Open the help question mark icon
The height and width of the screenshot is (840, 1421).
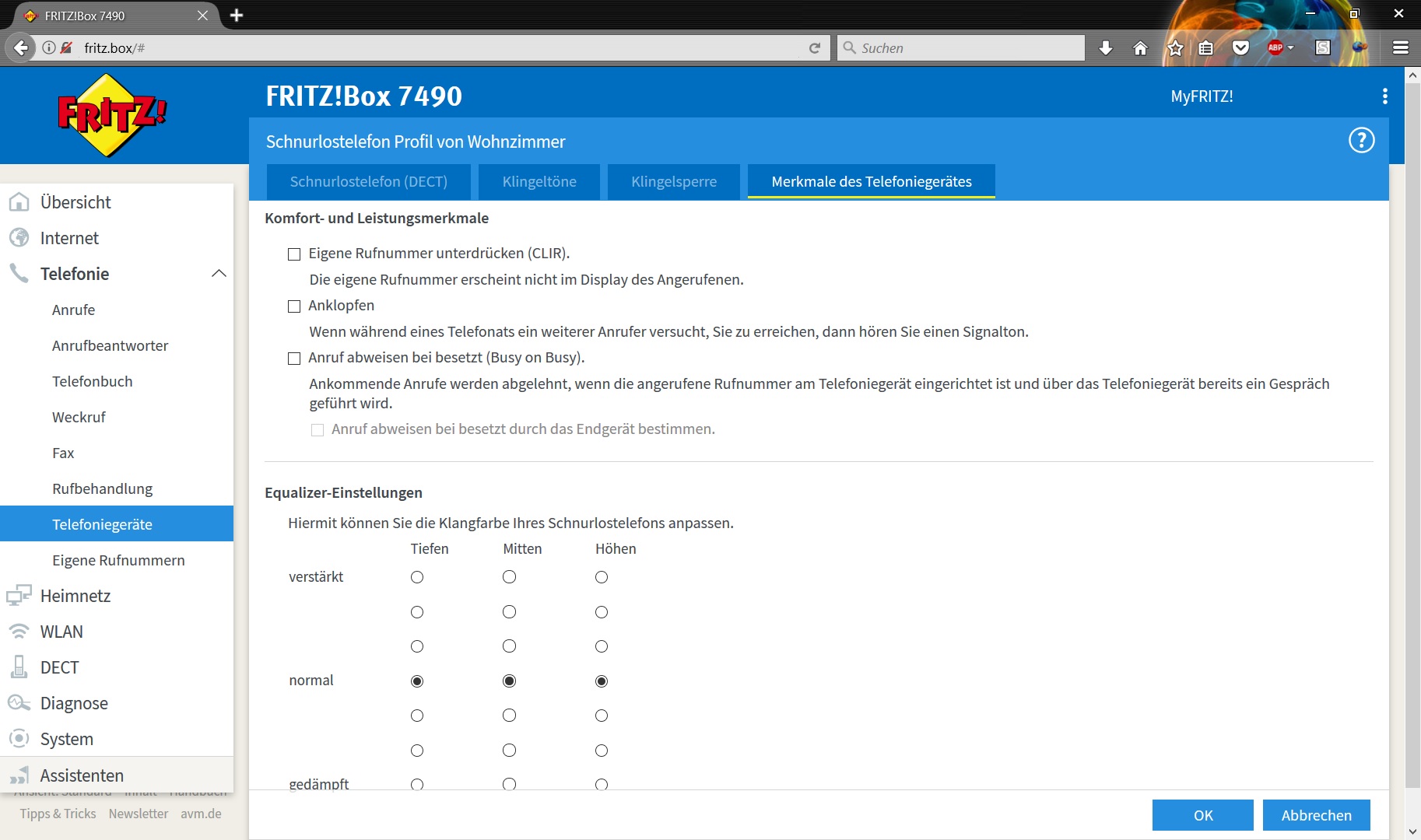1361,141
